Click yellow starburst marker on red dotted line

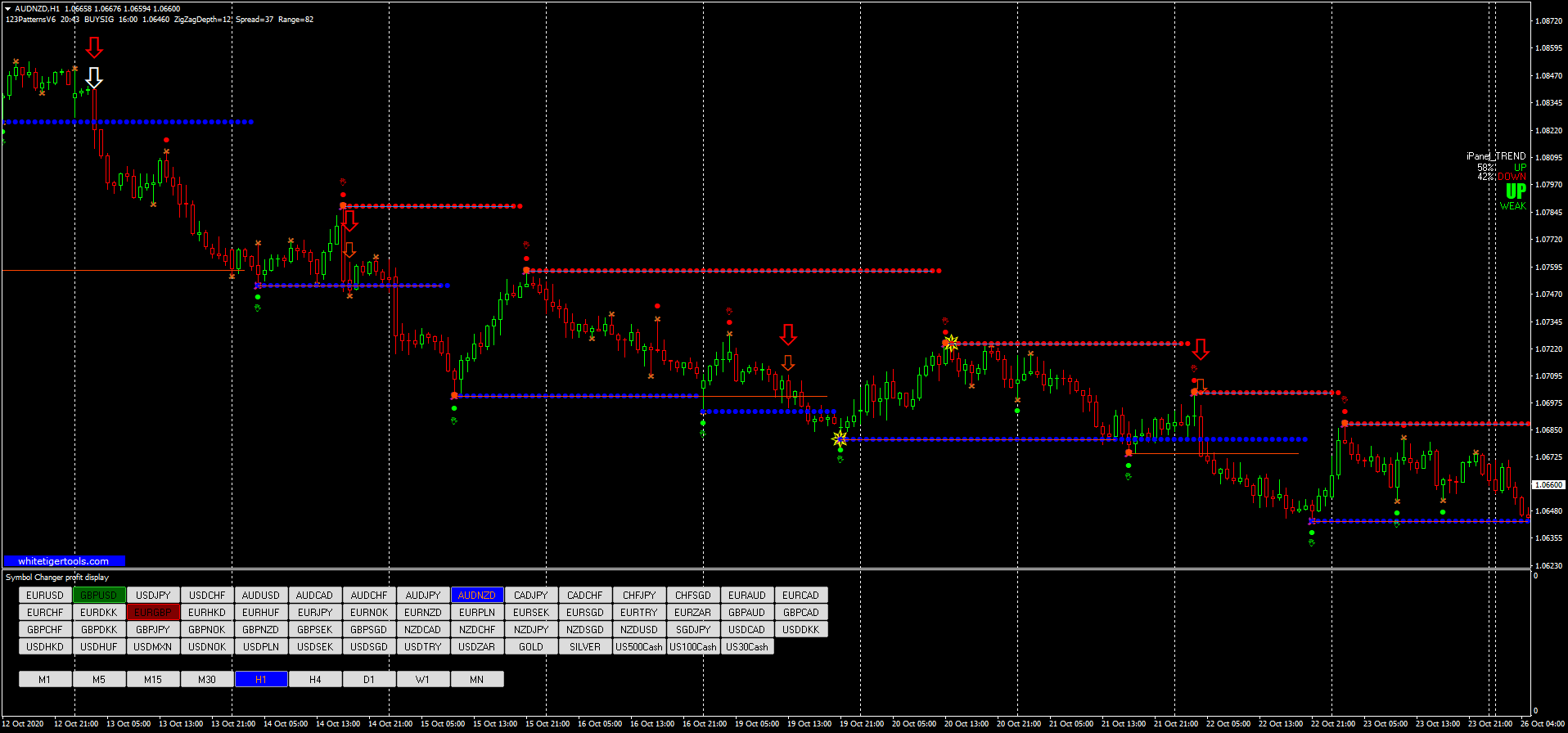950,343
